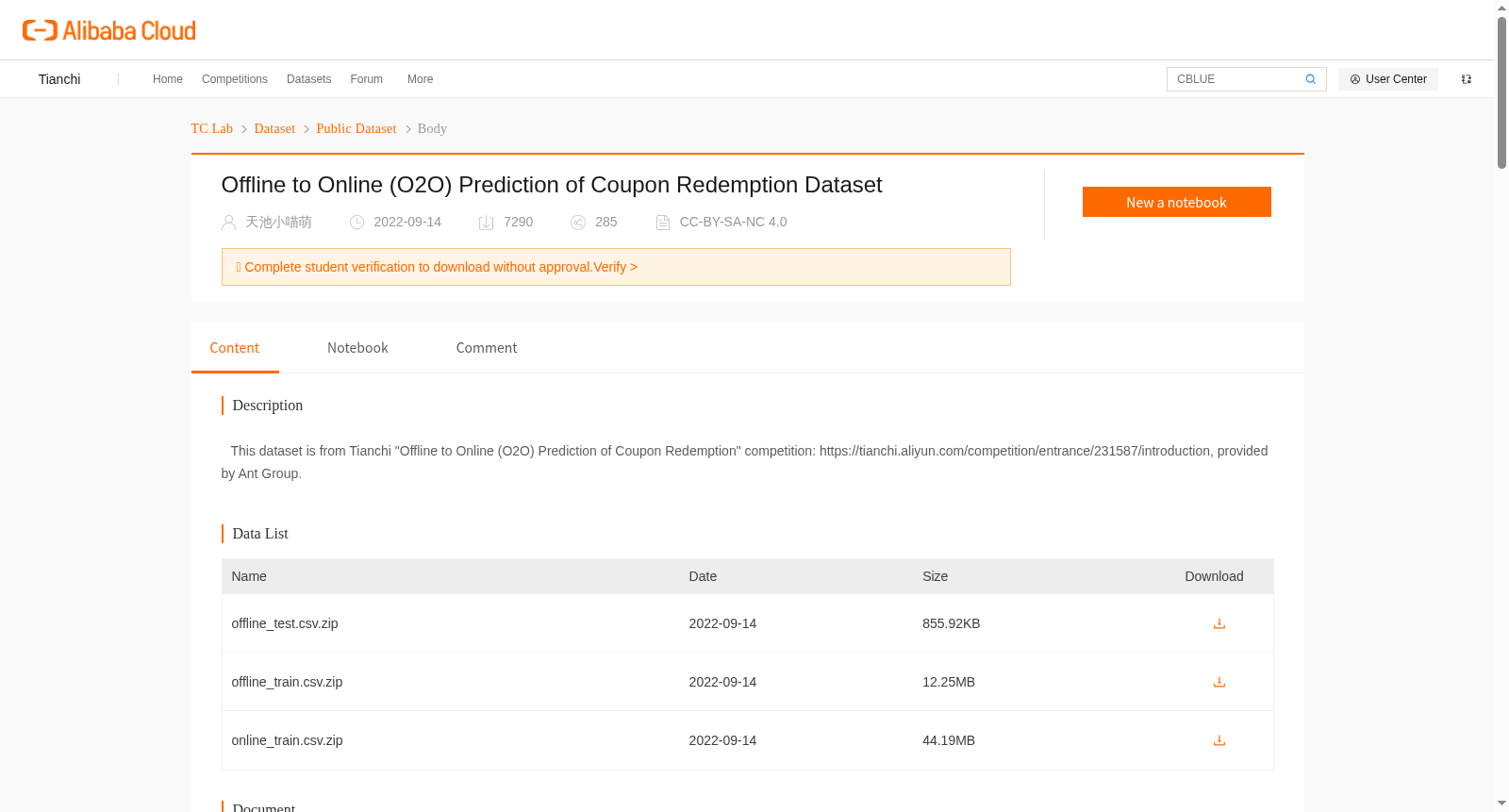The width and height of the screenshot is (1509, 812).
Task: Click the Alibaba Cloud logo
Action: [109, 31]
